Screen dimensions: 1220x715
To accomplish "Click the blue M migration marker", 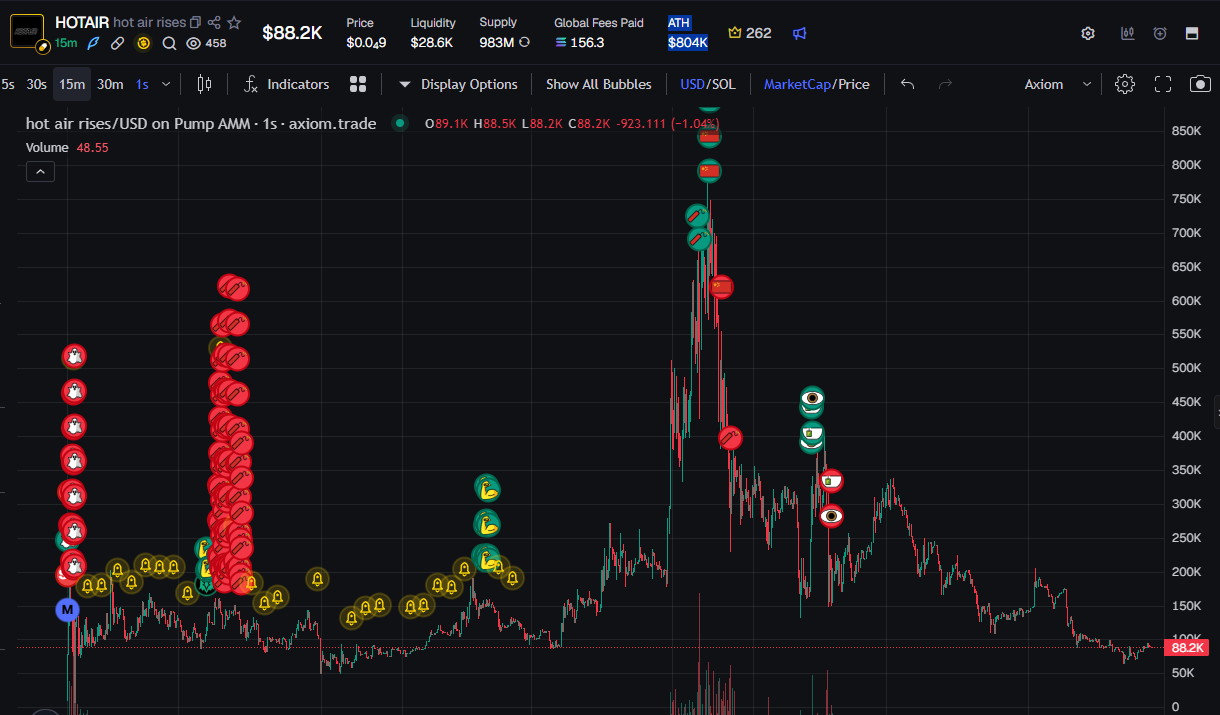I will pos(68,608).
